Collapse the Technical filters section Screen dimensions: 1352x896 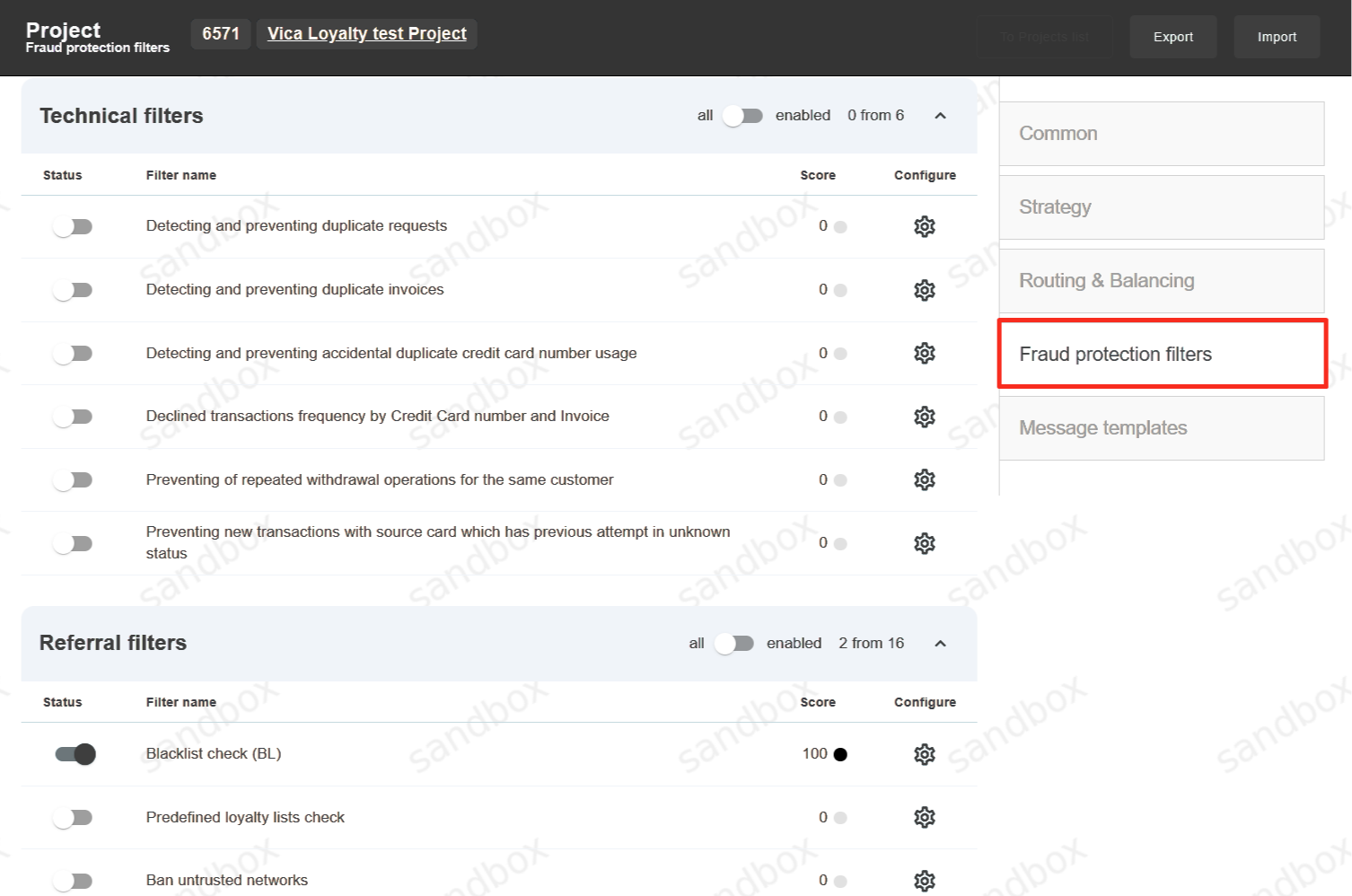coord(940,116)
